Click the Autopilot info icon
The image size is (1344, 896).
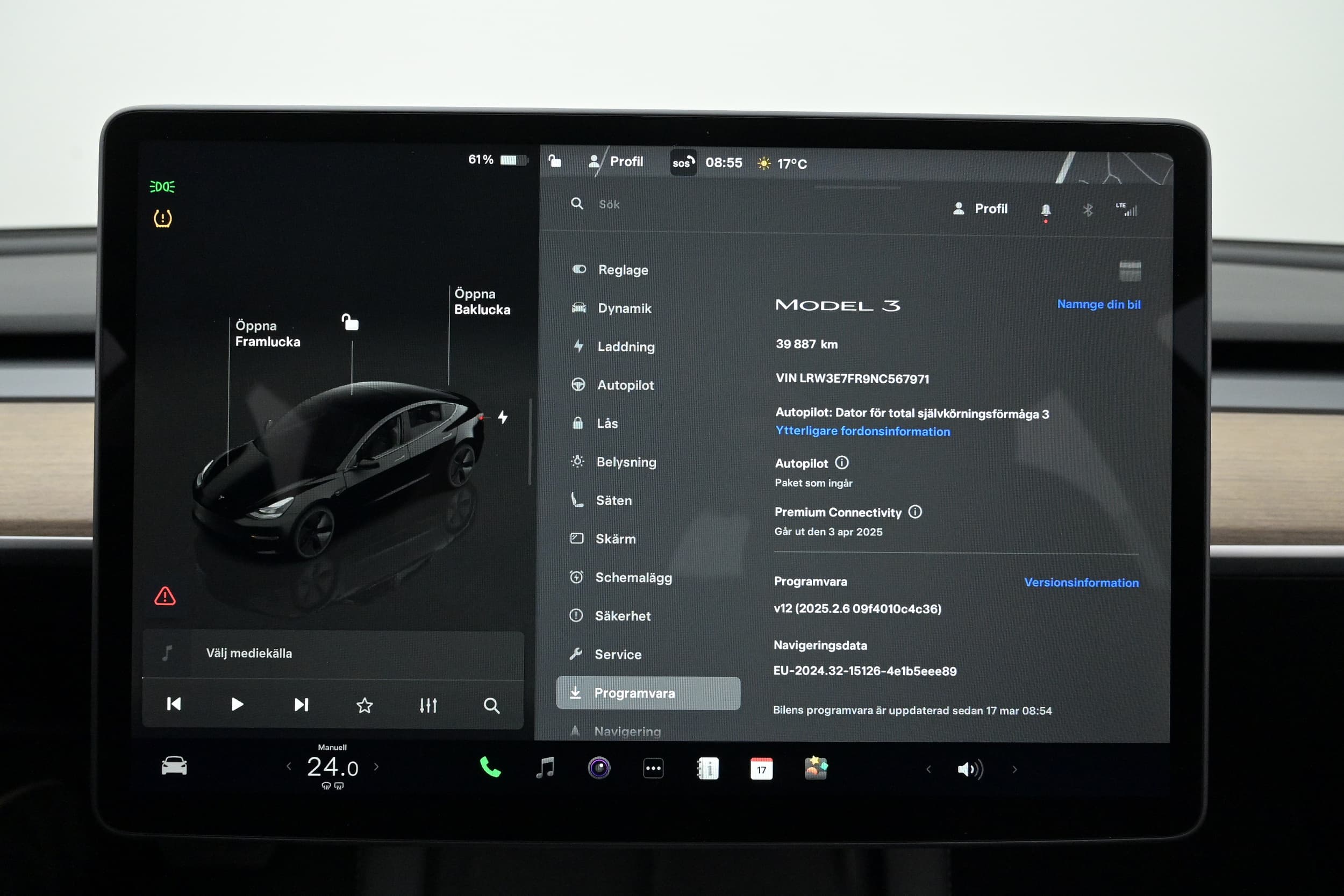tap(842, 462)
